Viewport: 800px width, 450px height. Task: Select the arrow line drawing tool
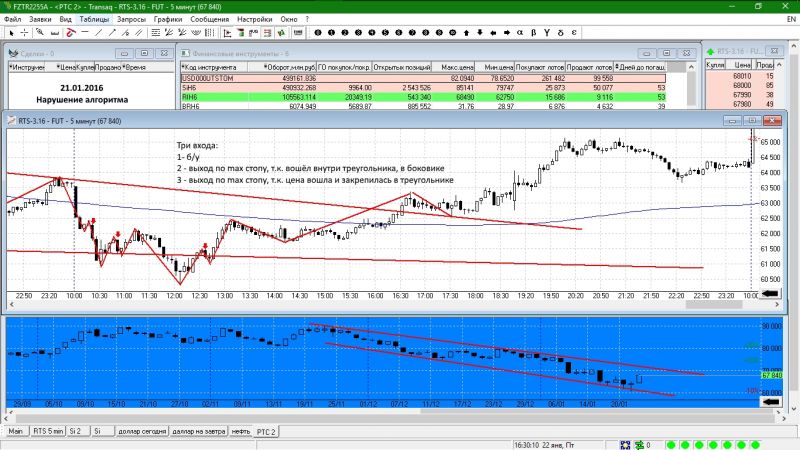tap(112, 33)
